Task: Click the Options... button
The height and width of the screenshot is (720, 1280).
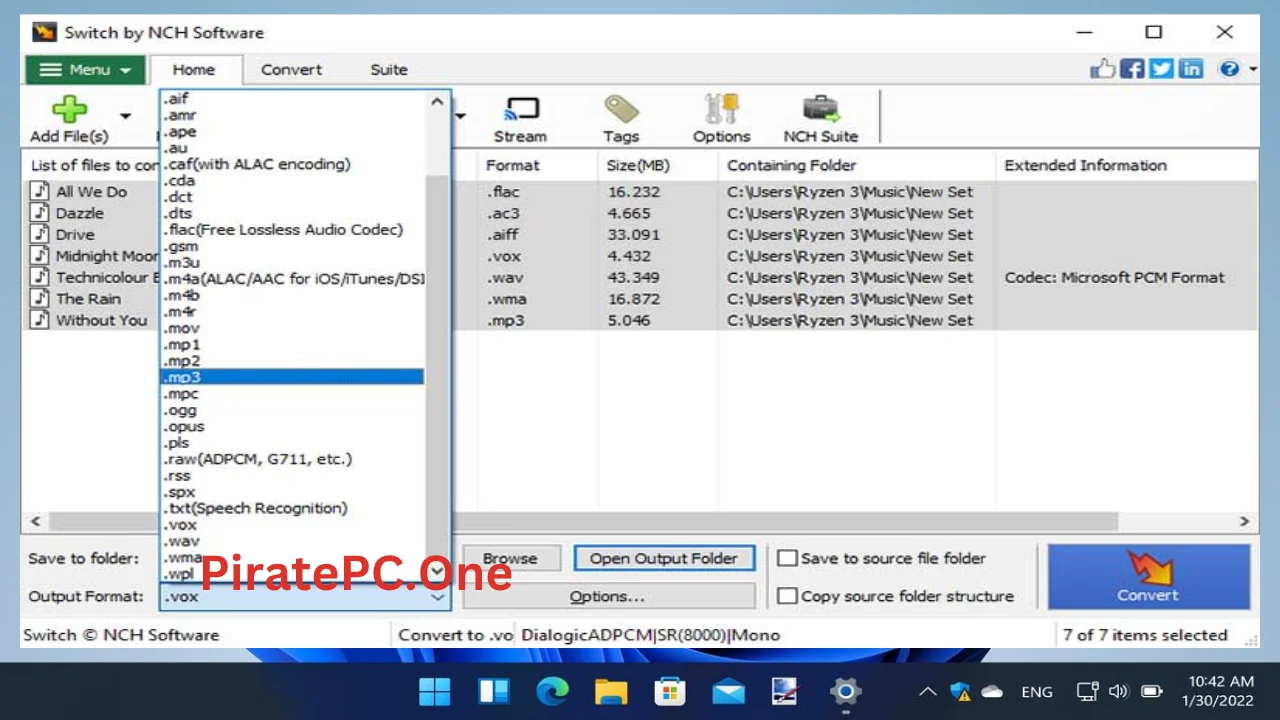Action: pos(607,597)
